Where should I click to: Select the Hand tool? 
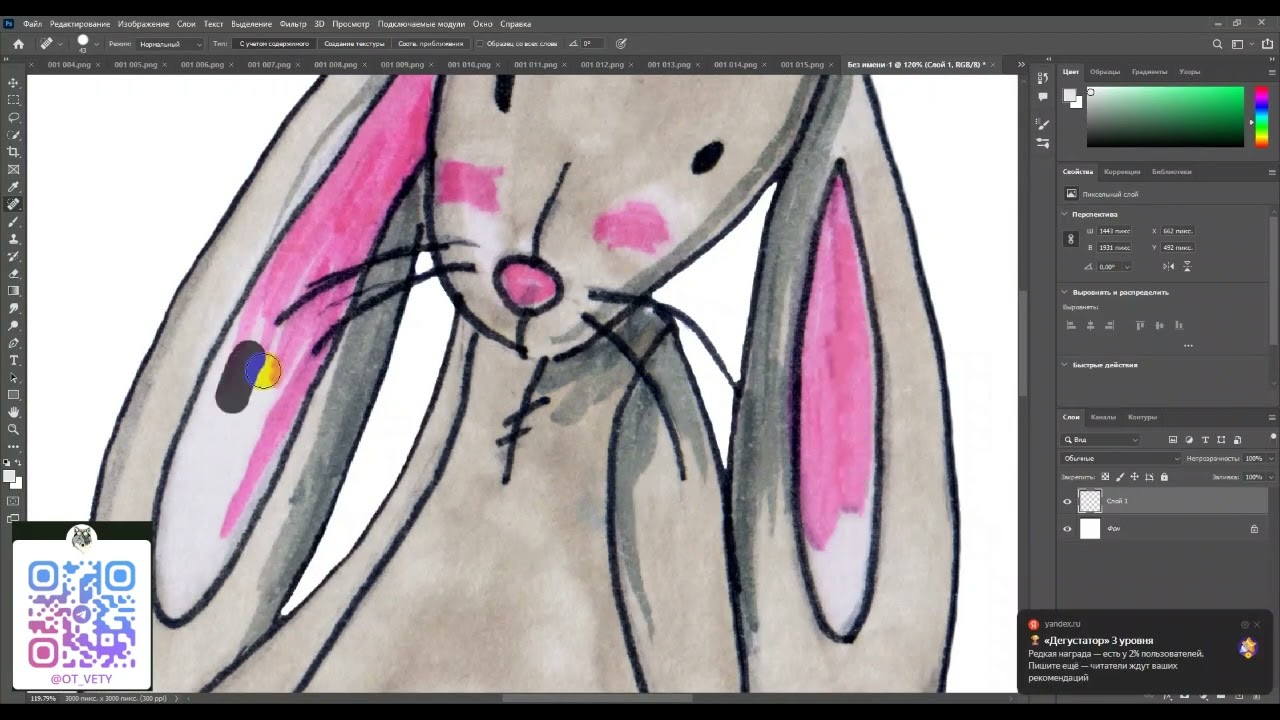(13, 412)
